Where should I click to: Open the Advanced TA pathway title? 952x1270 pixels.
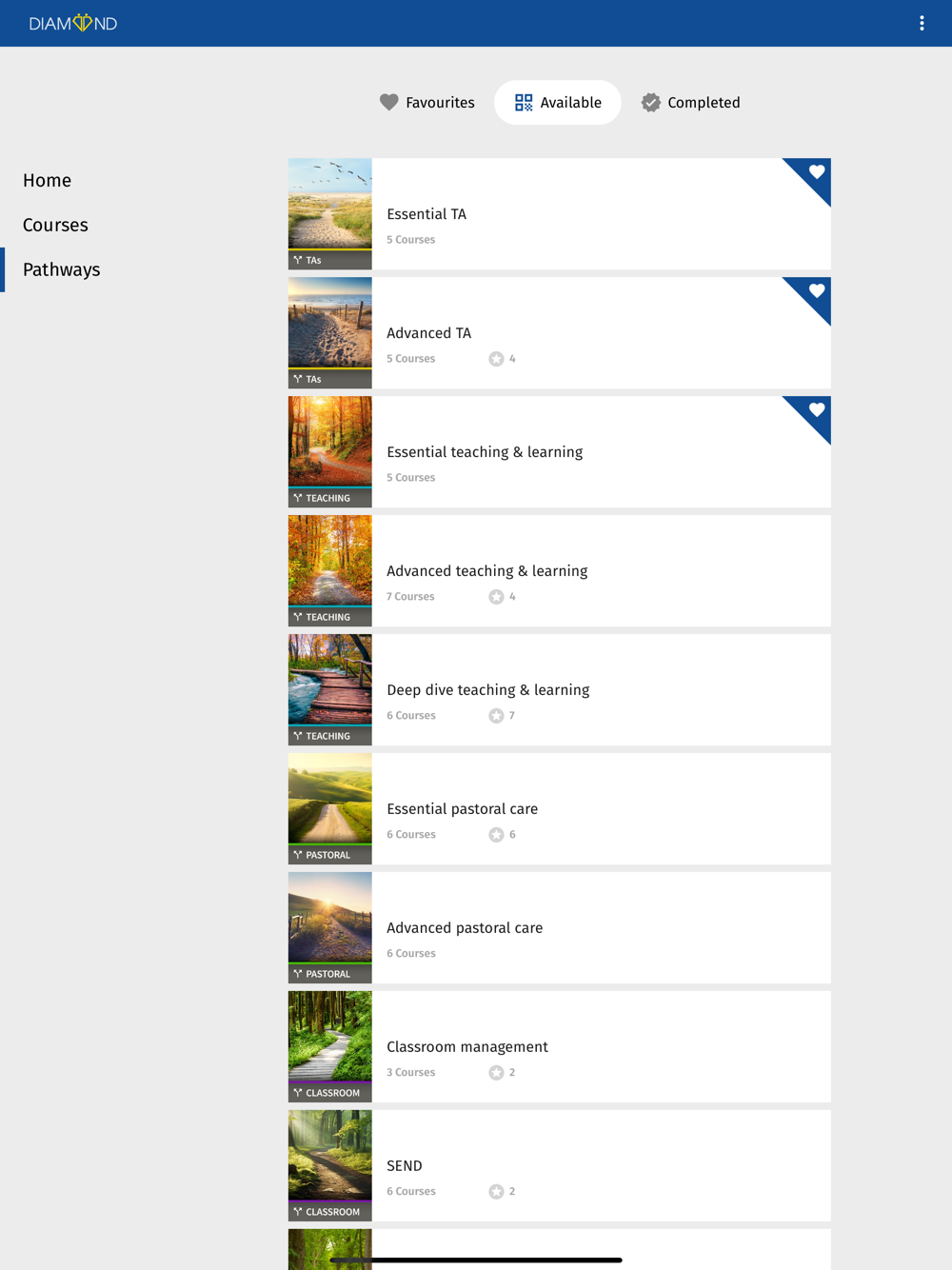(428, 333)
